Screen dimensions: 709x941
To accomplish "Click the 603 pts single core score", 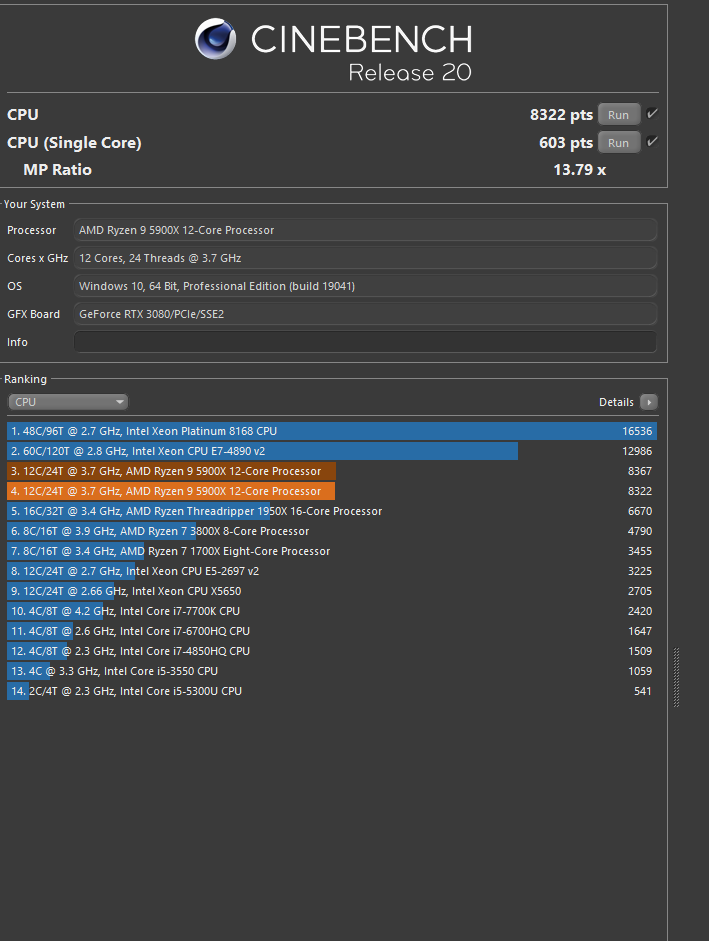I will [566, 143].
